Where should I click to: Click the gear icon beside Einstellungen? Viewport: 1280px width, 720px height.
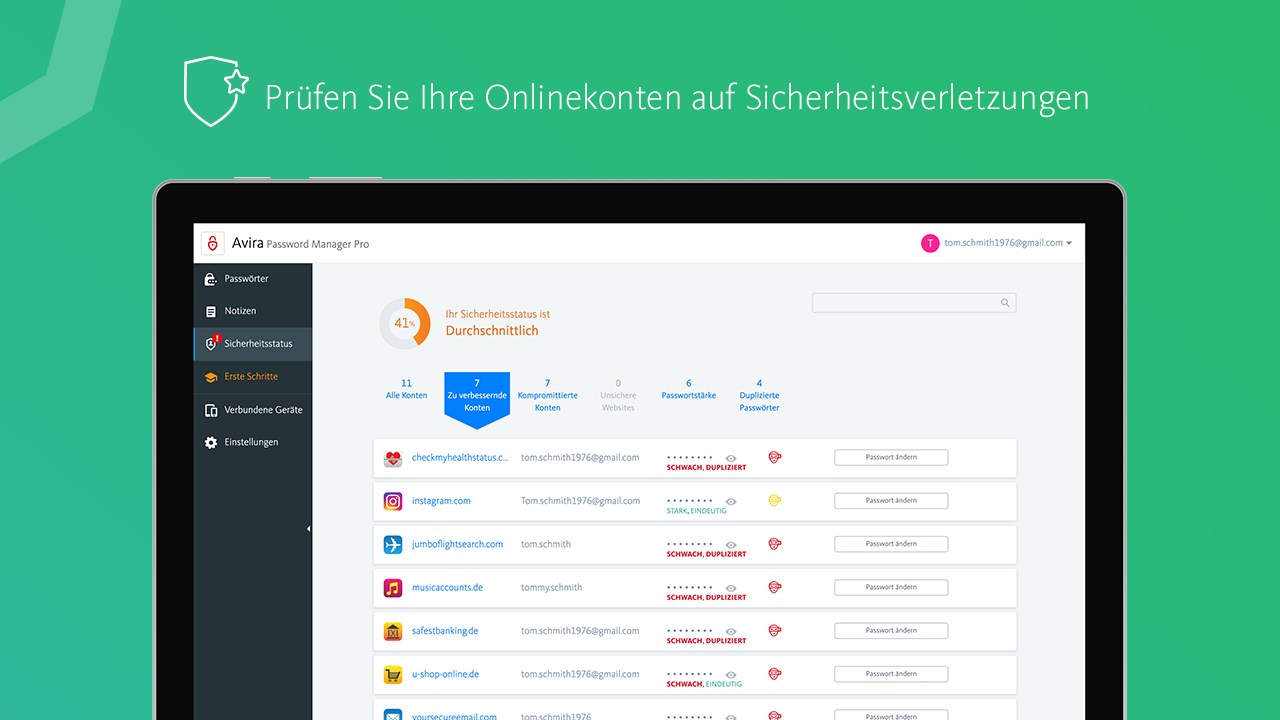pos(211,442)
